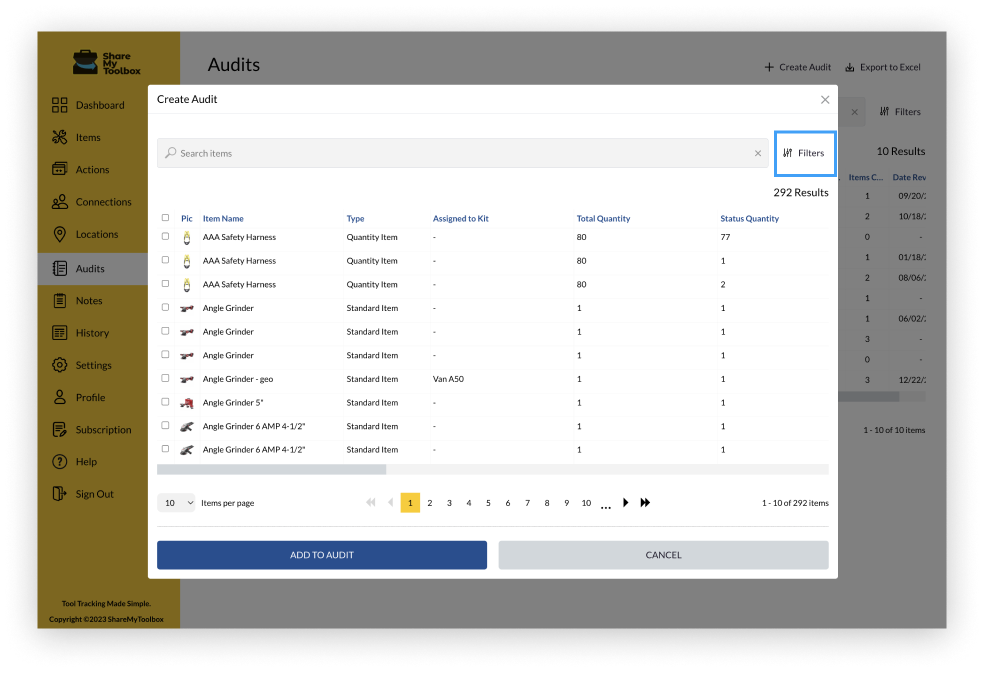Screen dimensions: 985x673
Task: Go to Connections in the sidebar
Action: 104,201
